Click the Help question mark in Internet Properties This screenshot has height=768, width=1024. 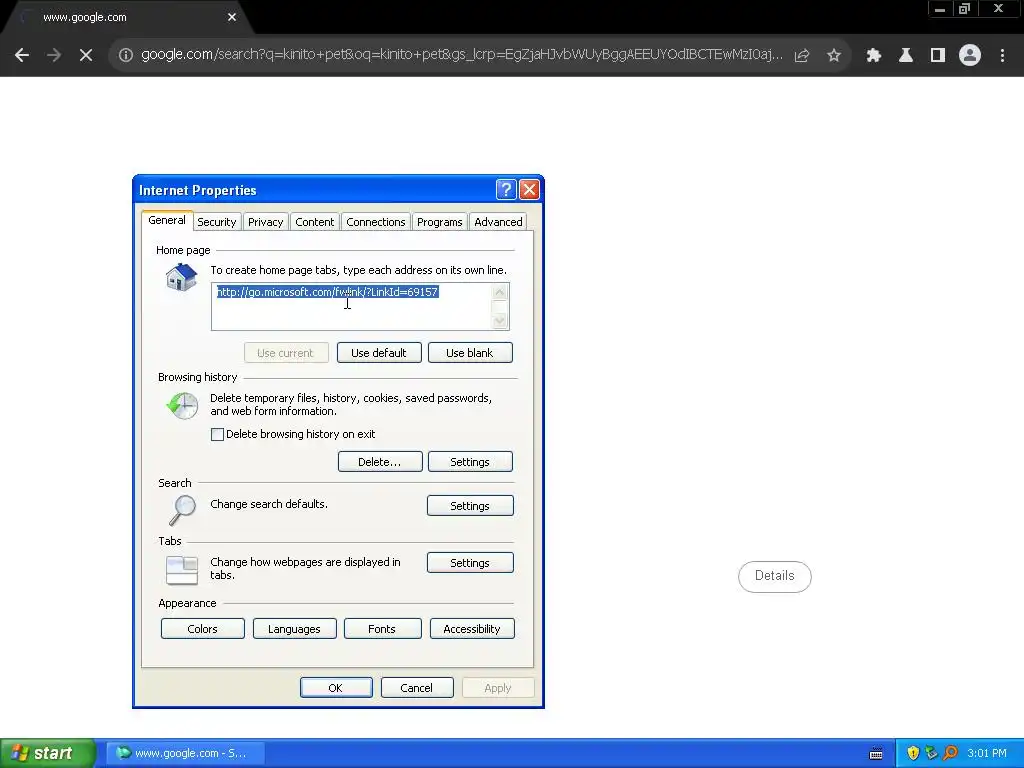click(x=506, y=190)
